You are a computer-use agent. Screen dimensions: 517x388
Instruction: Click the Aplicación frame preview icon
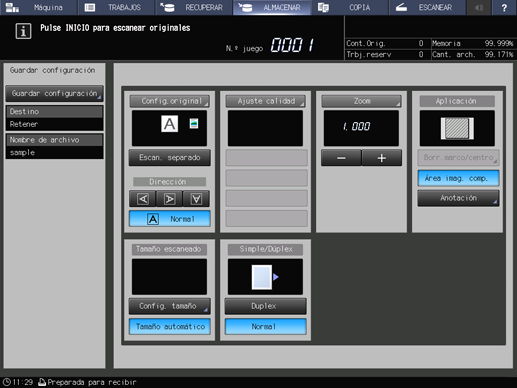(x=457, y=128)
